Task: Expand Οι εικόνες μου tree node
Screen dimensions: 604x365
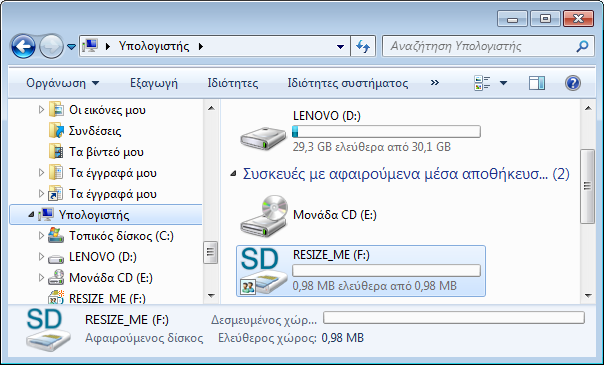Action: (x=41, y=110)
